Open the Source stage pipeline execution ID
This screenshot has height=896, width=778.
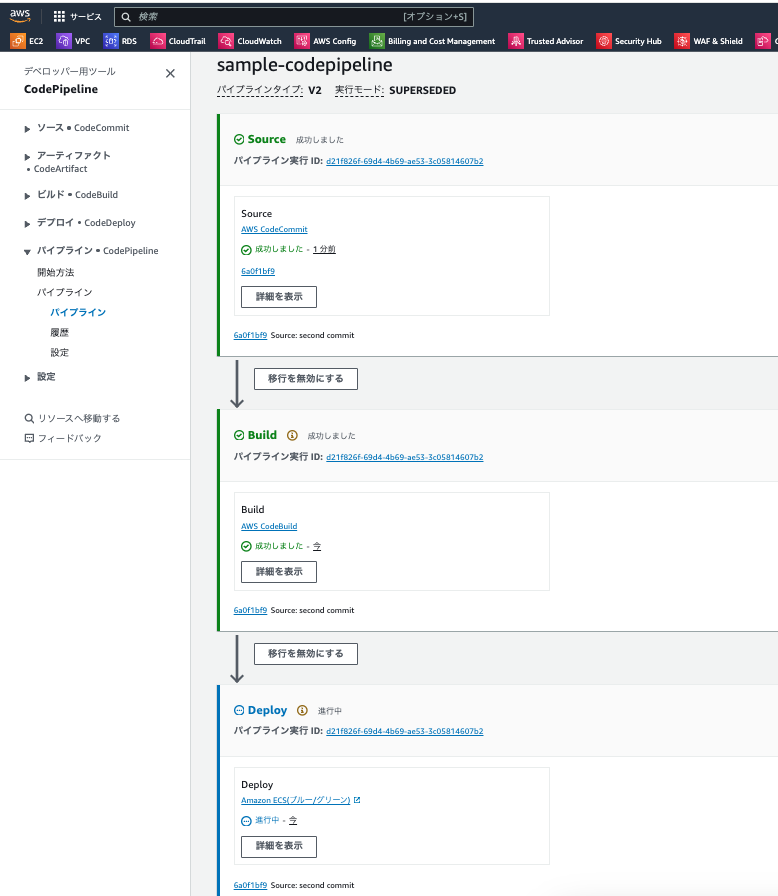pos(404,161)
